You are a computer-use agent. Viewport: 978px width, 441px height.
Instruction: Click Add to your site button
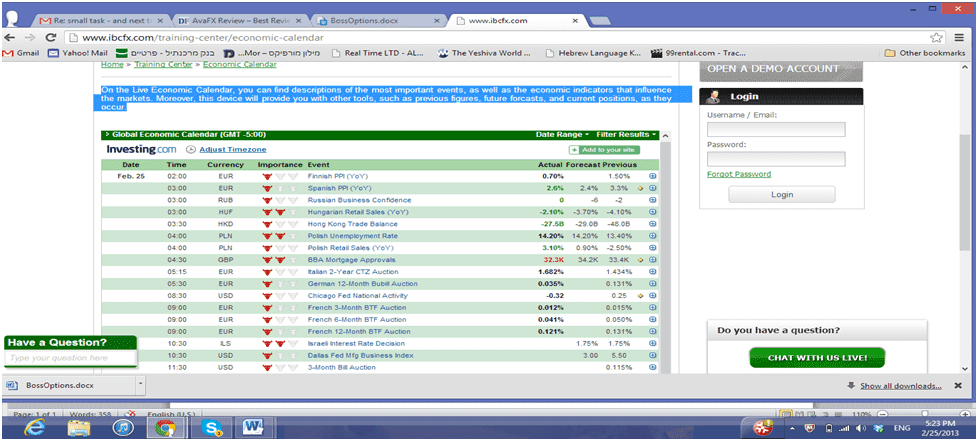pyautogui.click(x=604, y=150)
